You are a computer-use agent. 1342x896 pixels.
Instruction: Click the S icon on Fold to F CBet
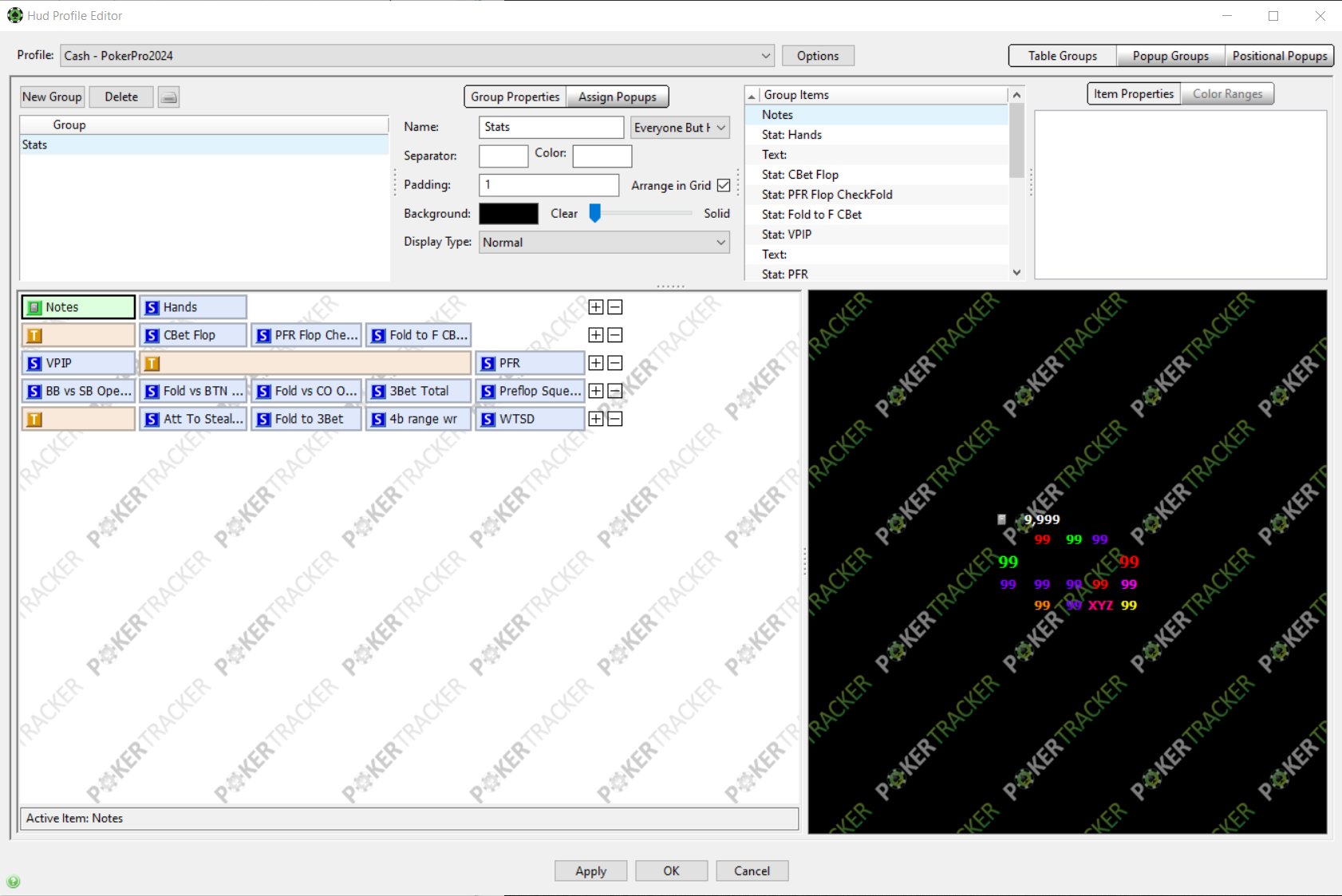coord(378,335)
